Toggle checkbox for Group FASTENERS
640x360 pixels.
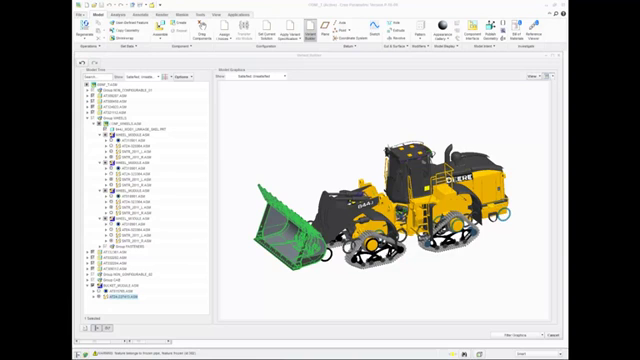pyautogui.click(x=105, y=247)
